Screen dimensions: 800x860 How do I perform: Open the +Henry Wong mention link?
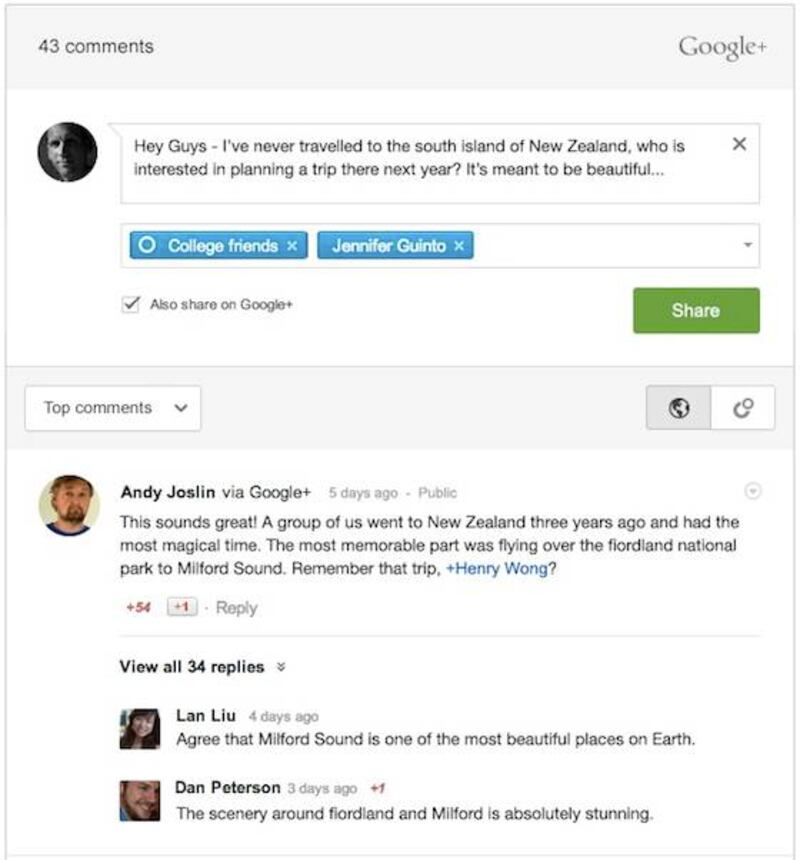click(x=497, y=568)
